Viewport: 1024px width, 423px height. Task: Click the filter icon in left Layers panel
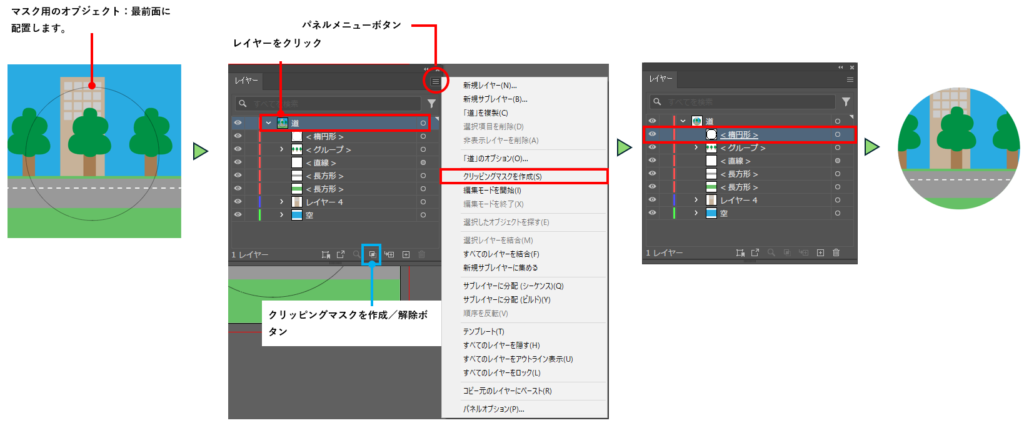pyautogui.click(x=431, y=103)
